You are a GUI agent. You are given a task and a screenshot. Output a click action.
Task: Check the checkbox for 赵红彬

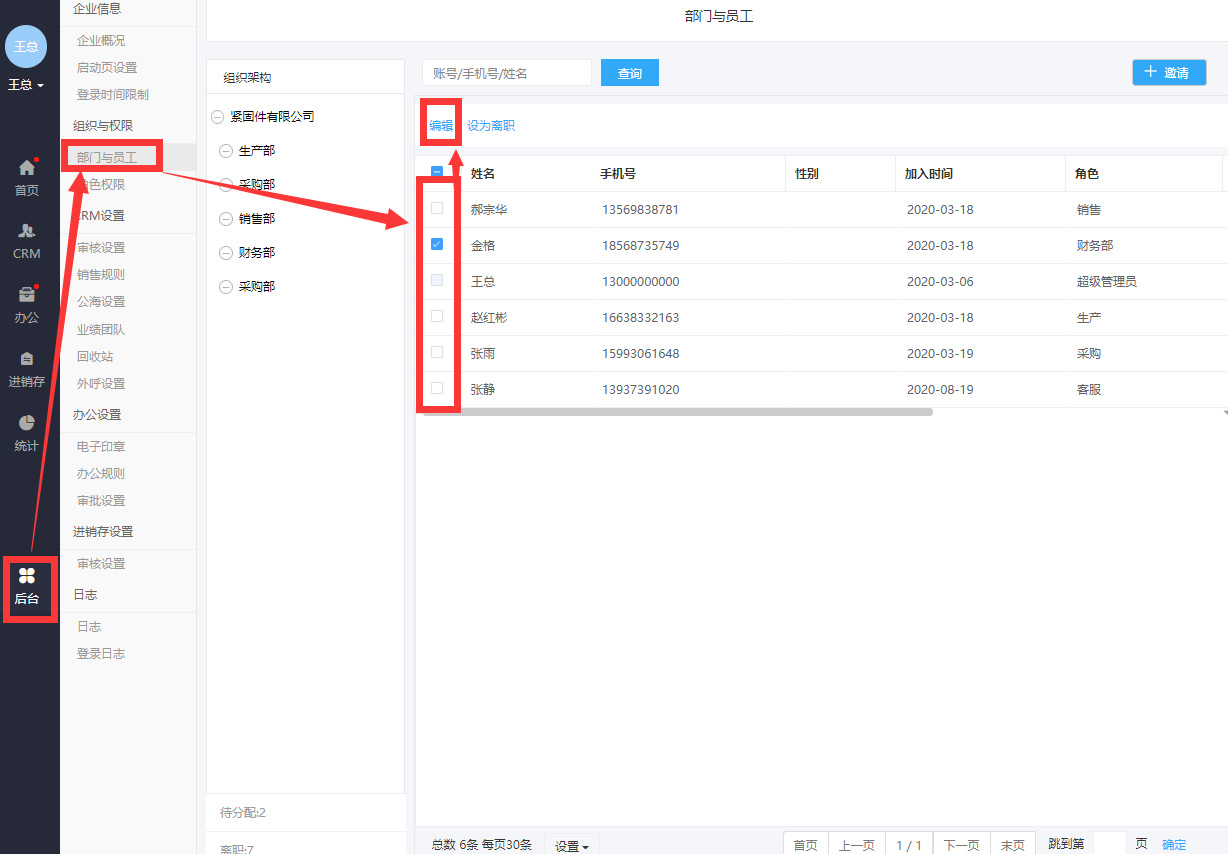(437, 316)
